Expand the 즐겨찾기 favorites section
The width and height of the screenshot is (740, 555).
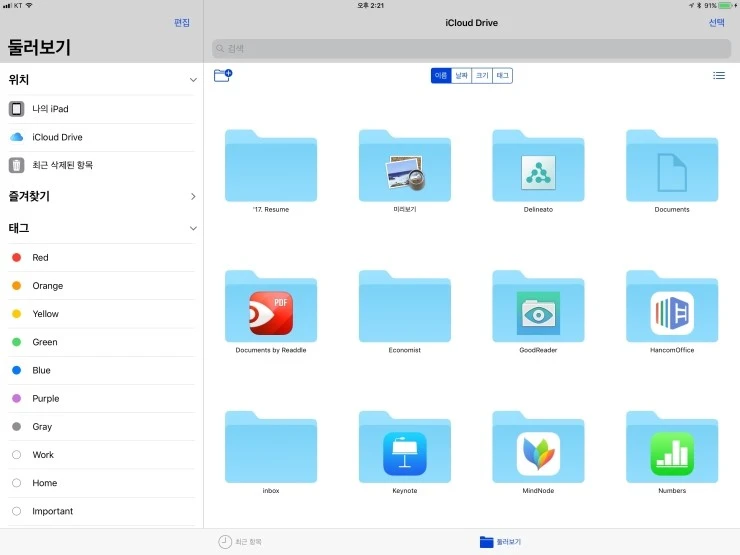click(x=193, y=196)
